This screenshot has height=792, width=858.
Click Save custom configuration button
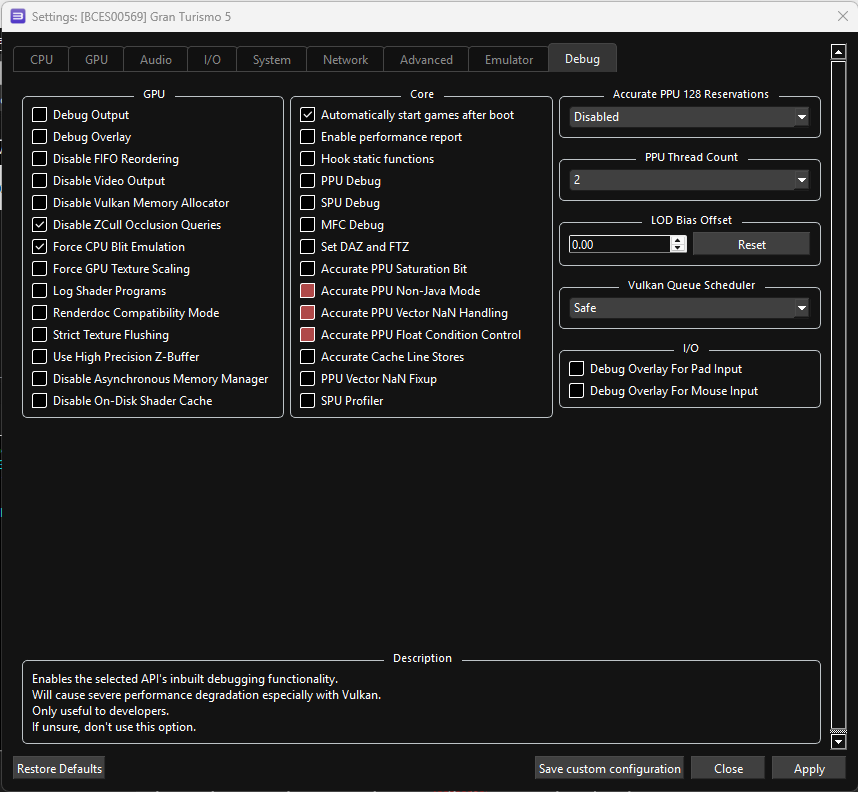610,769
